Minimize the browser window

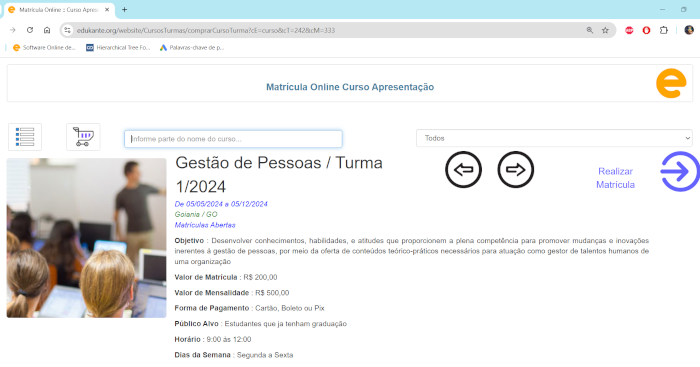pos(662,9)
